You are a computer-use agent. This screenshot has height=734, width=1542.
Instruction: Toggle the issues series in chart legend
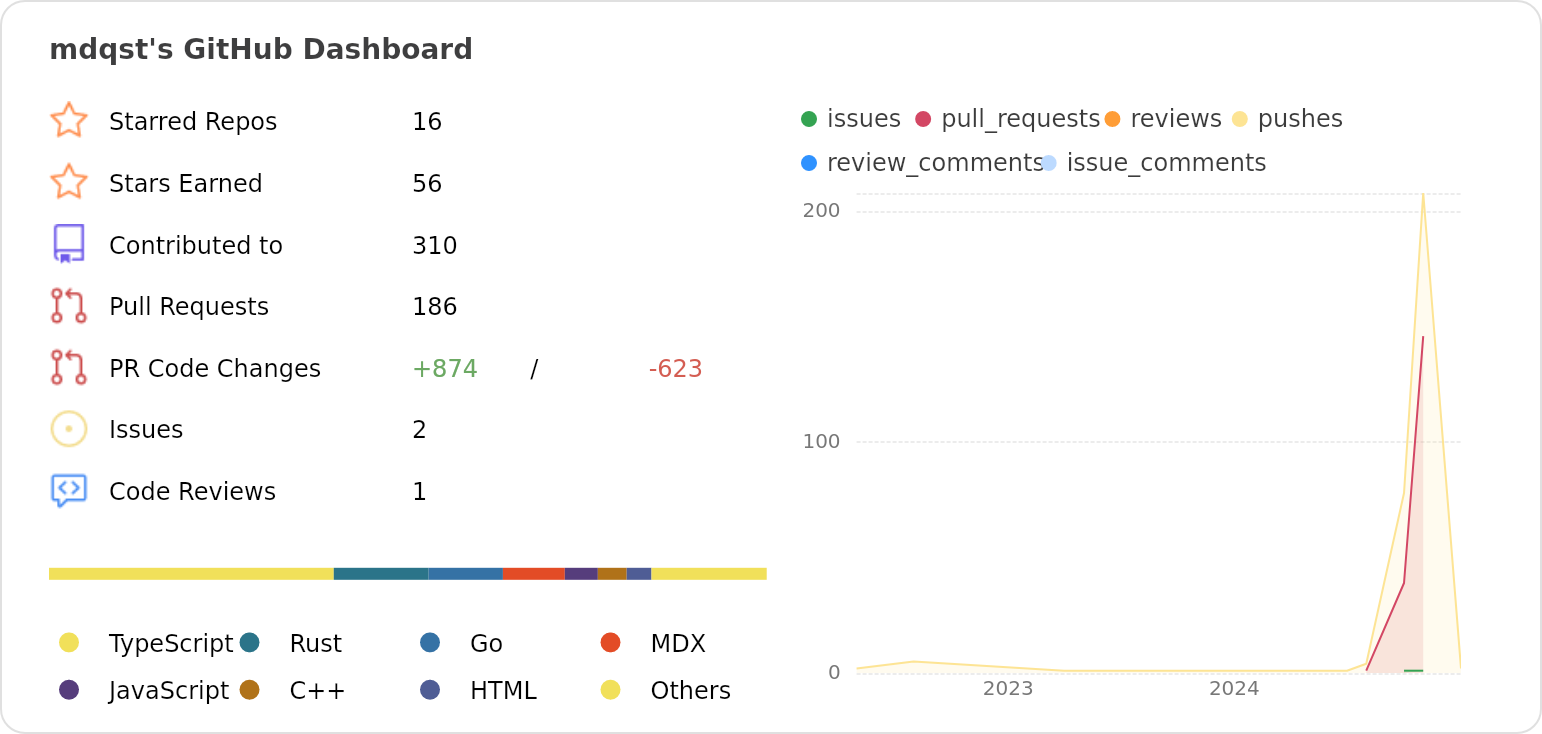click(851, 119)
